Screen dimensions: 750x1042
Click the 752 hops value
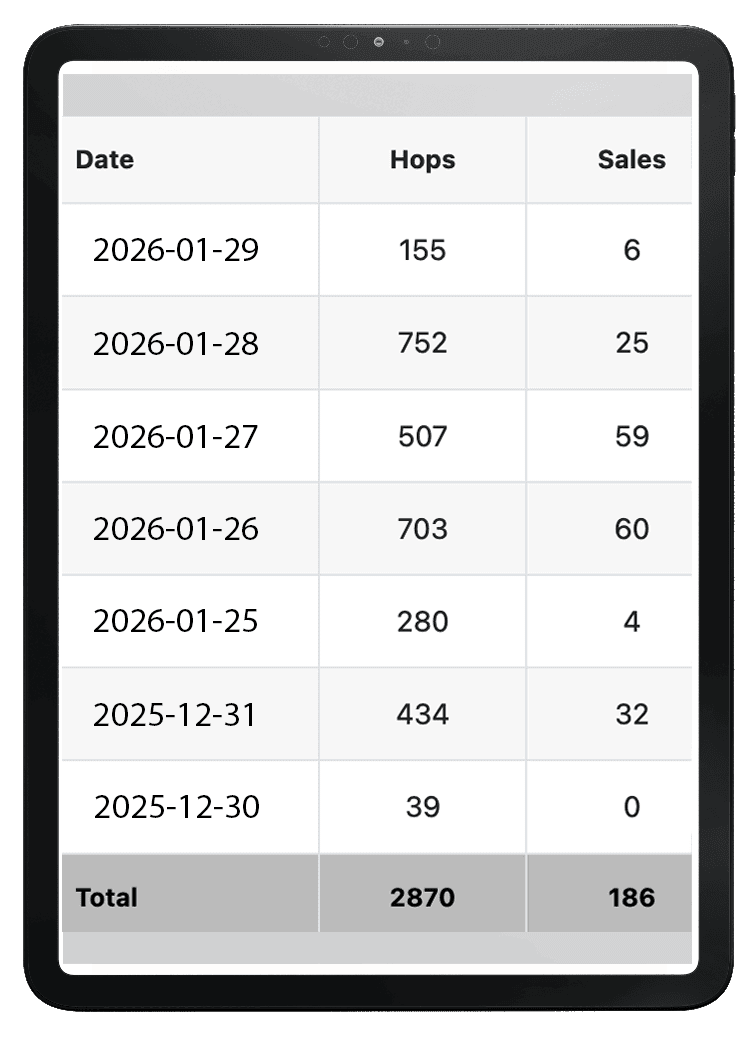tap(422, 343)
